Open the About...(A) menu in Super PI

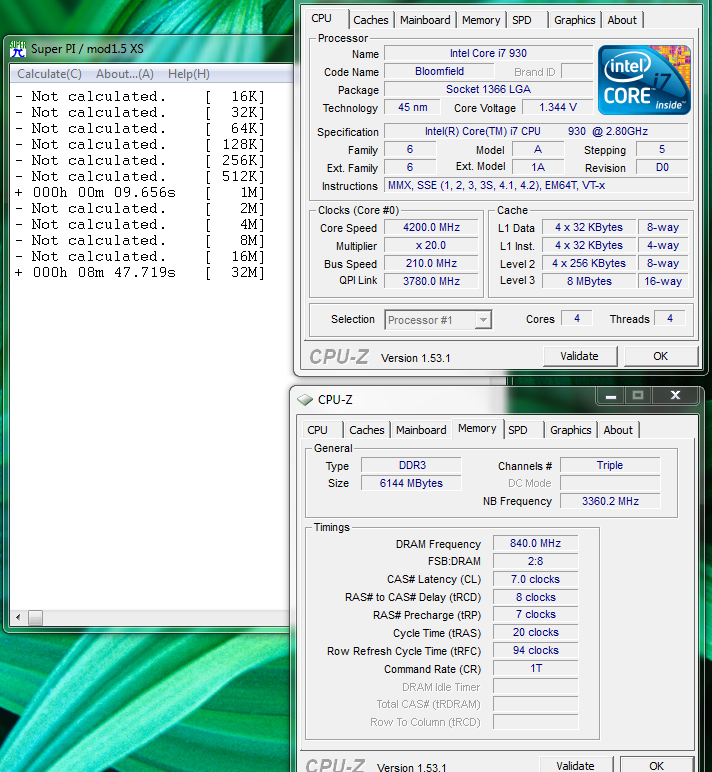125,74
